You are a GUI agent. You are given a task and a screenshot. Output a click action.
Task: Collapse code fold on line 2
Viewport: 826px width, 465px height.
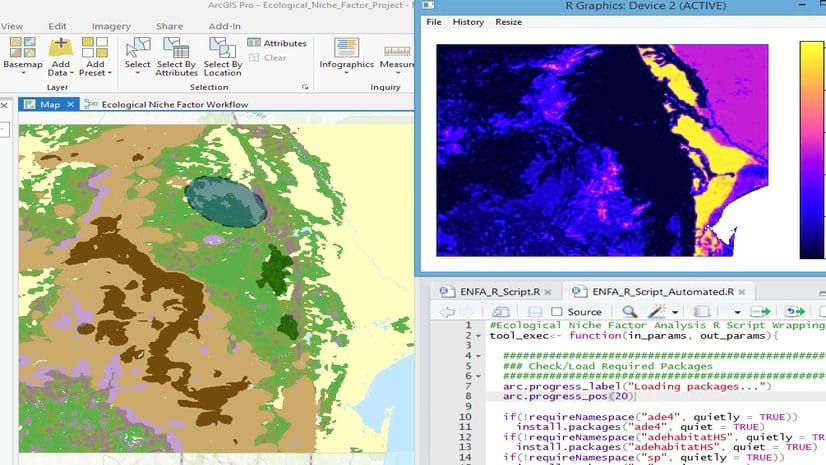[478, 335]
